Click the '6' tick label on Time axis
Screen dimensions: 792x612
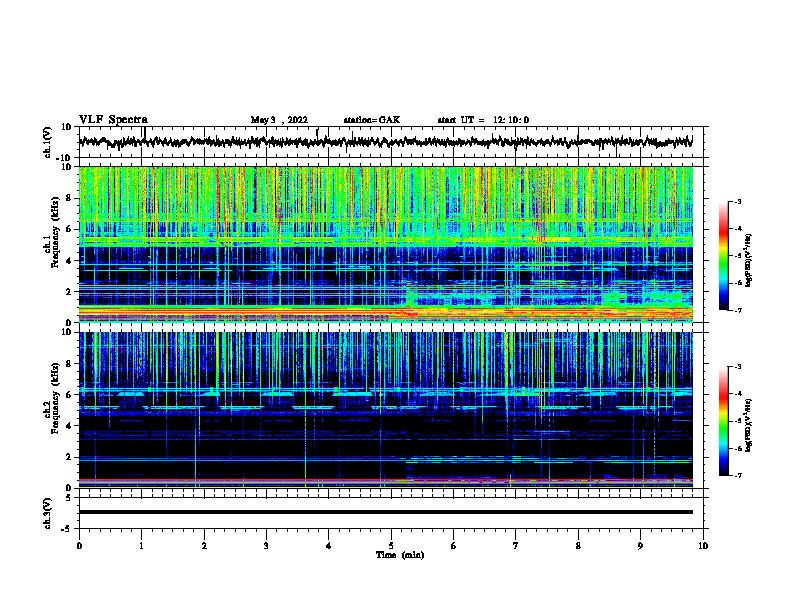[454, 546]
